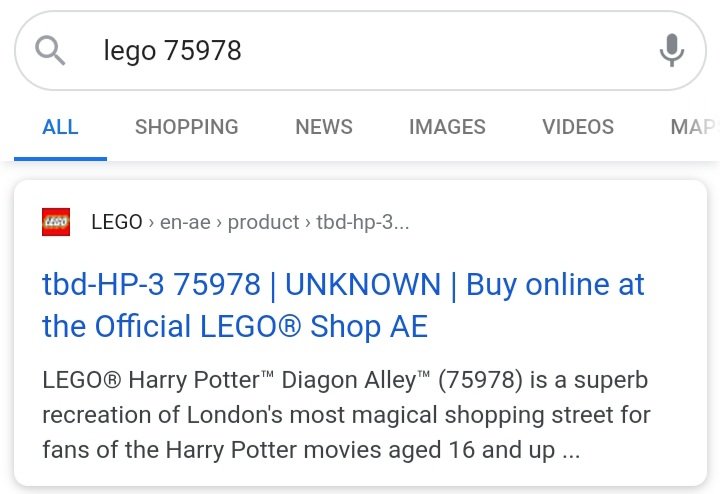Click the LEGO site name in breadcrumb
Viewport: 720px width, 494px height.
tap(117, 222)
